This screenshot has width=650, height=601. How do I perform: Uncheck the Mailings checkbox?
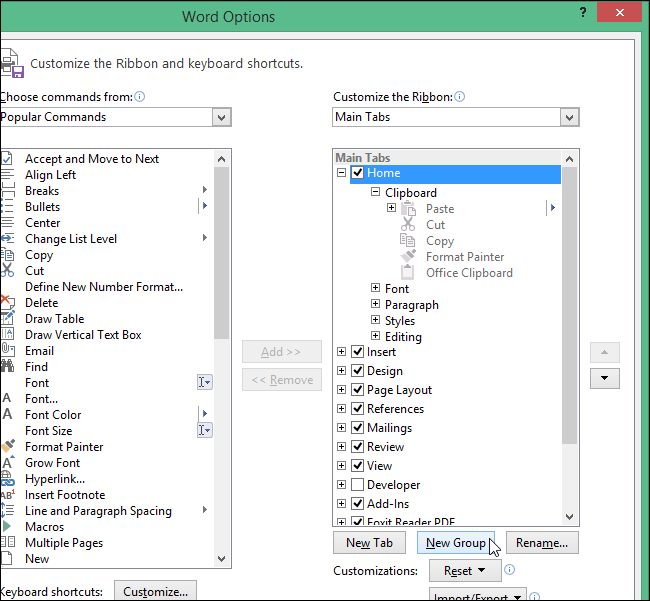357,427
